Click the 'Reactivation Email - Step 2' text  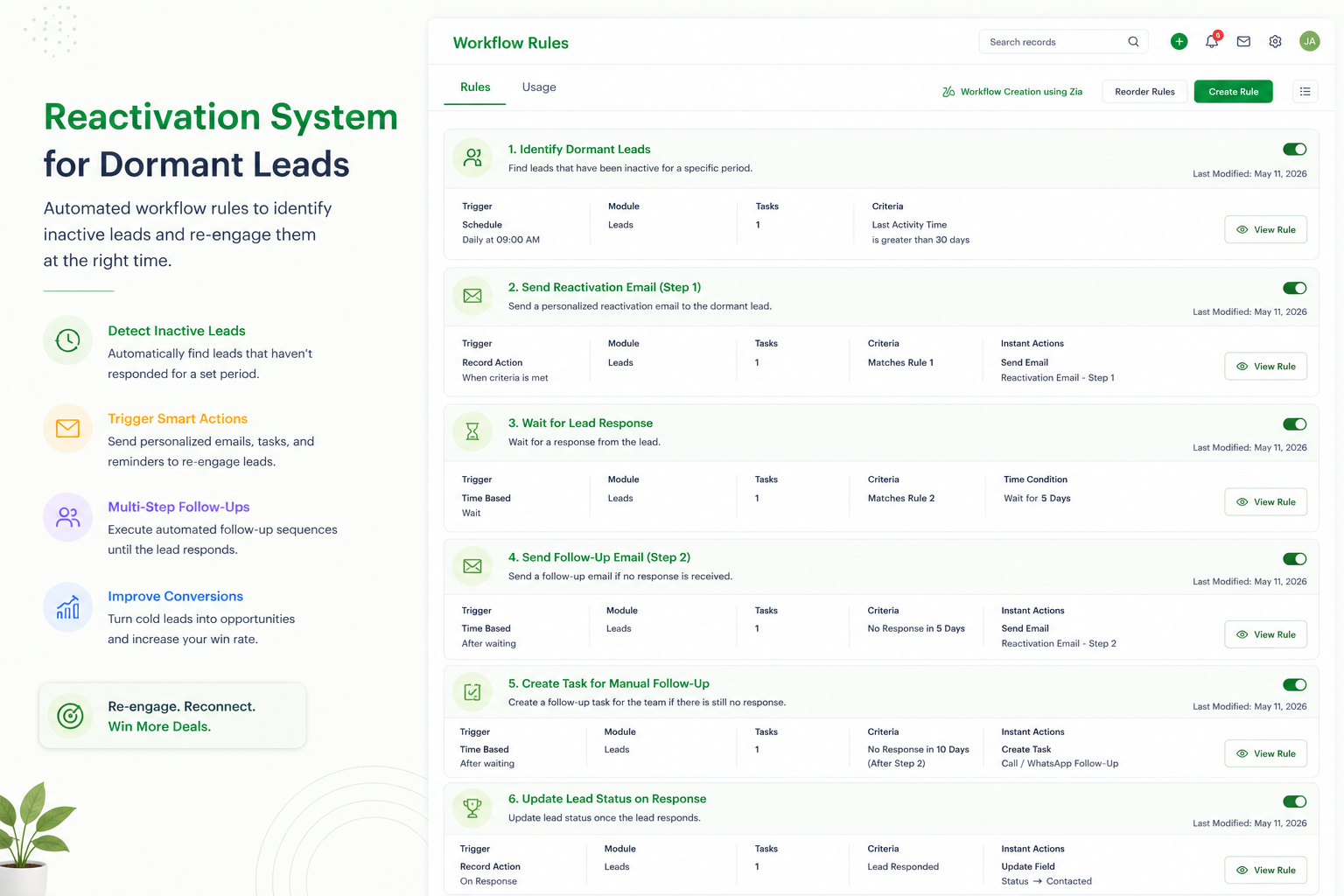1059,644
